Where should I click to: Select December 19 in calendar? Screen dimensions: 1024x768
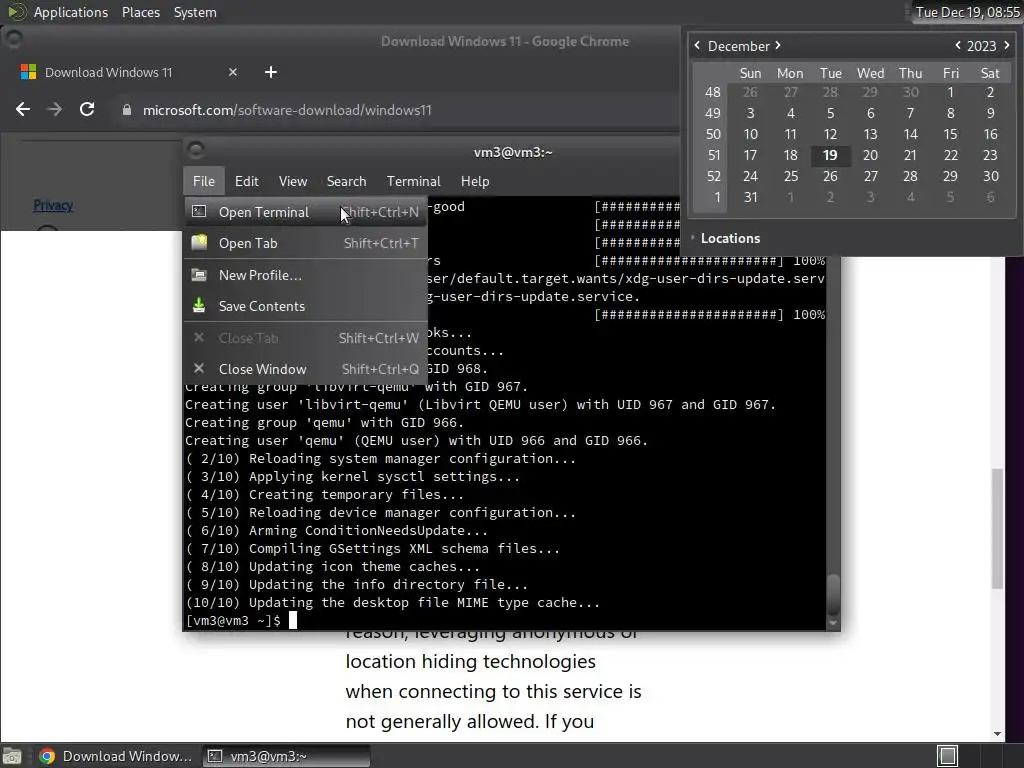(x=830, y=155)
